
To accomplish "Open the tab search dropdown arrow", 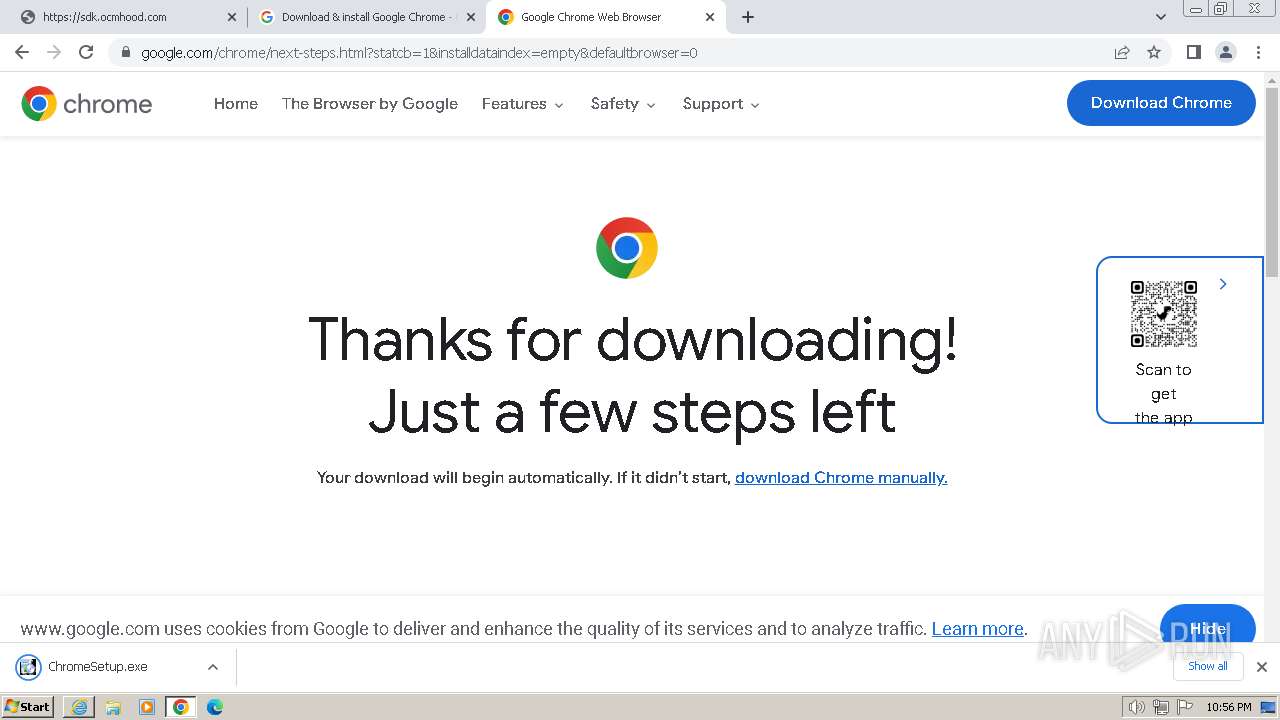I will (1161, 17).
